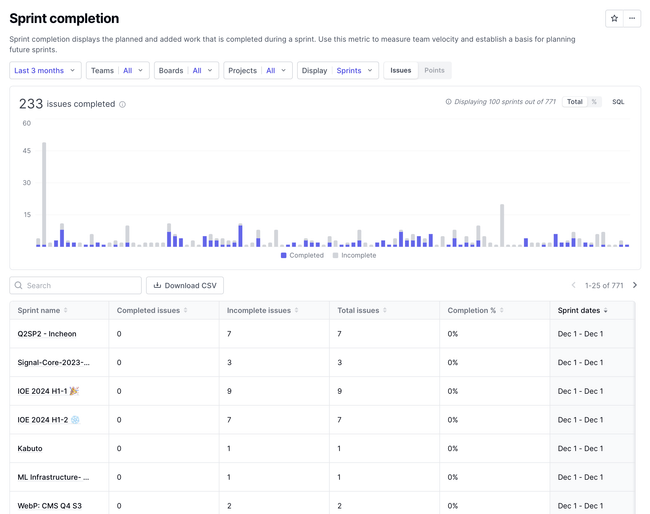The width and height of the screenshot is (650, 514).
Task: View the SQL for this chart
Action: (x=618, y=102)
